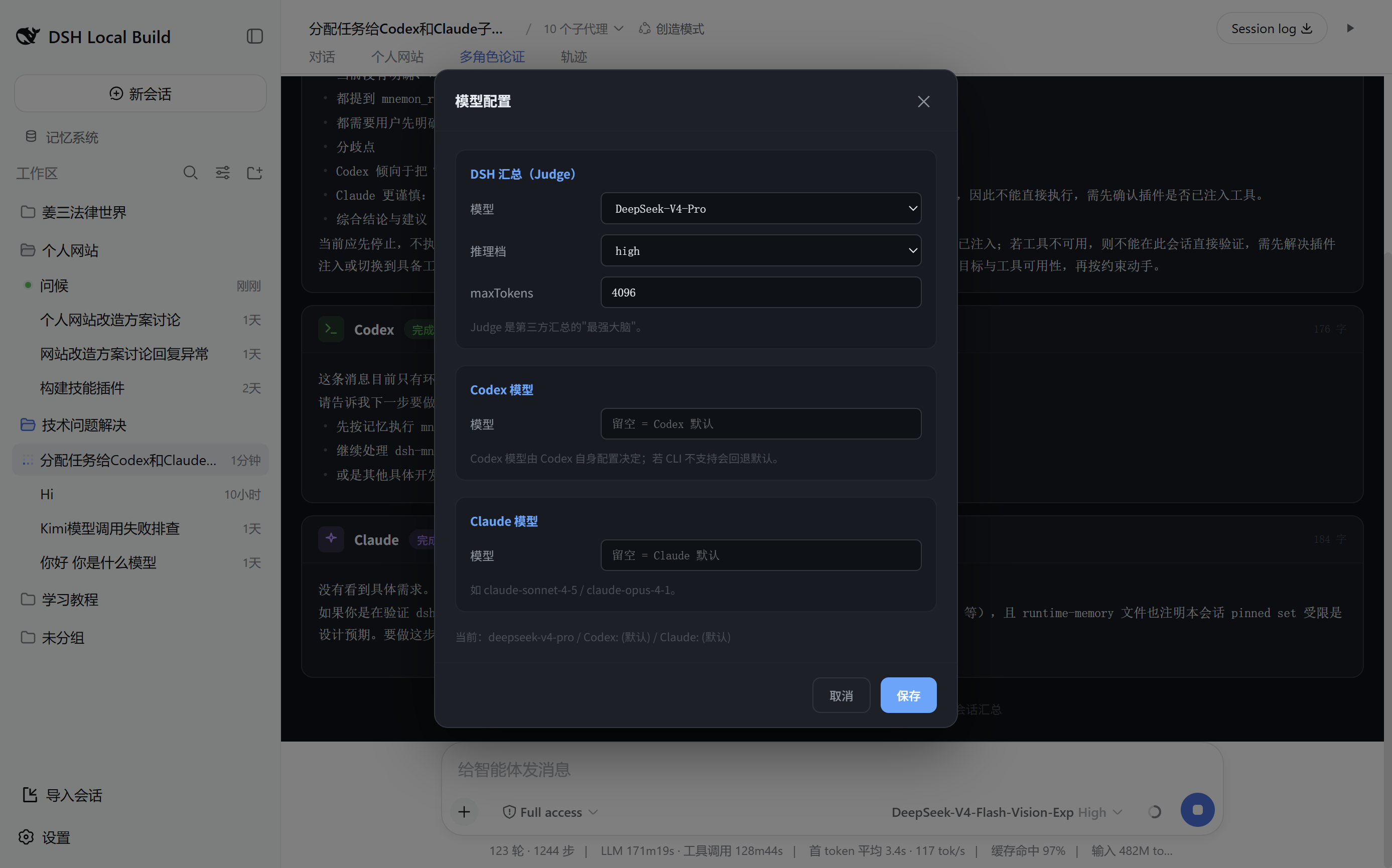
Task: Open settings via gear icon
Action: pos(26,837)
